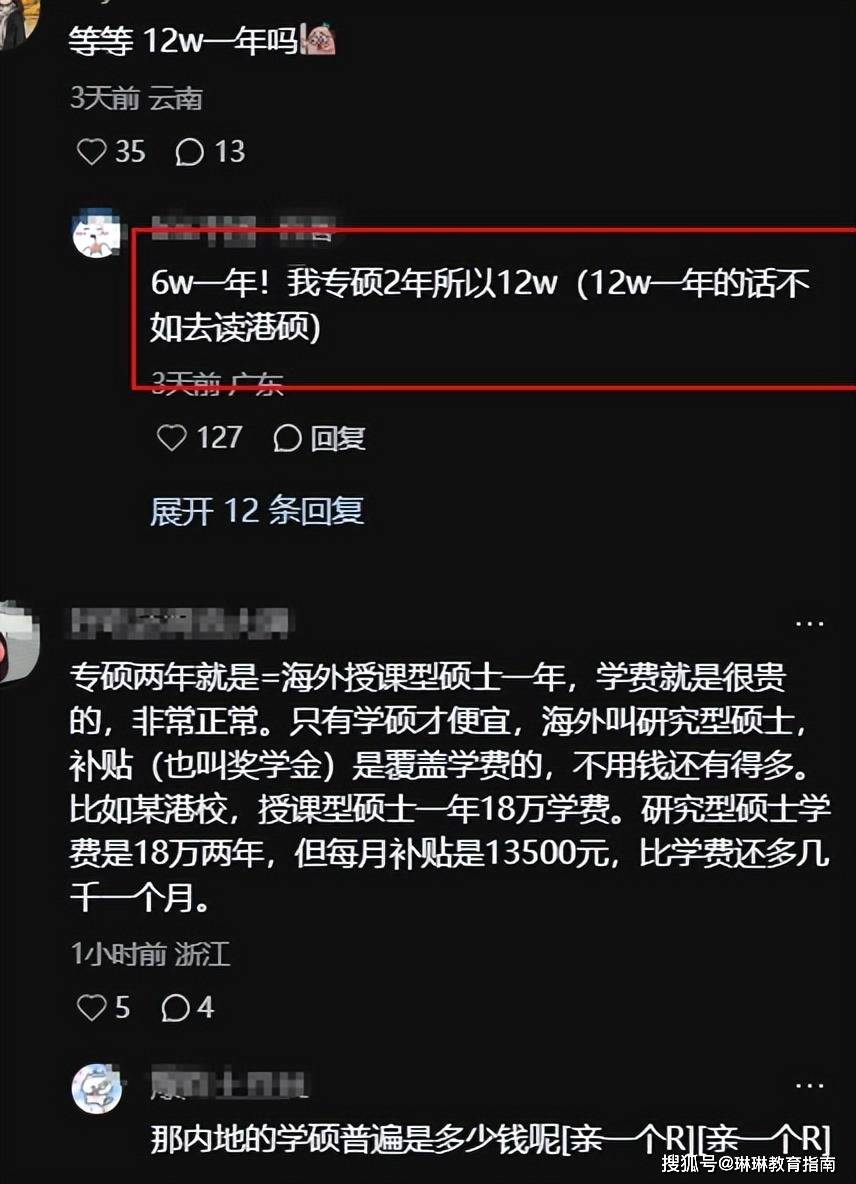The height and width of the screenshot is (1184, 856).
Task: Open three-dot menu on 专硕两年 comment
Action: pos(809,624)
